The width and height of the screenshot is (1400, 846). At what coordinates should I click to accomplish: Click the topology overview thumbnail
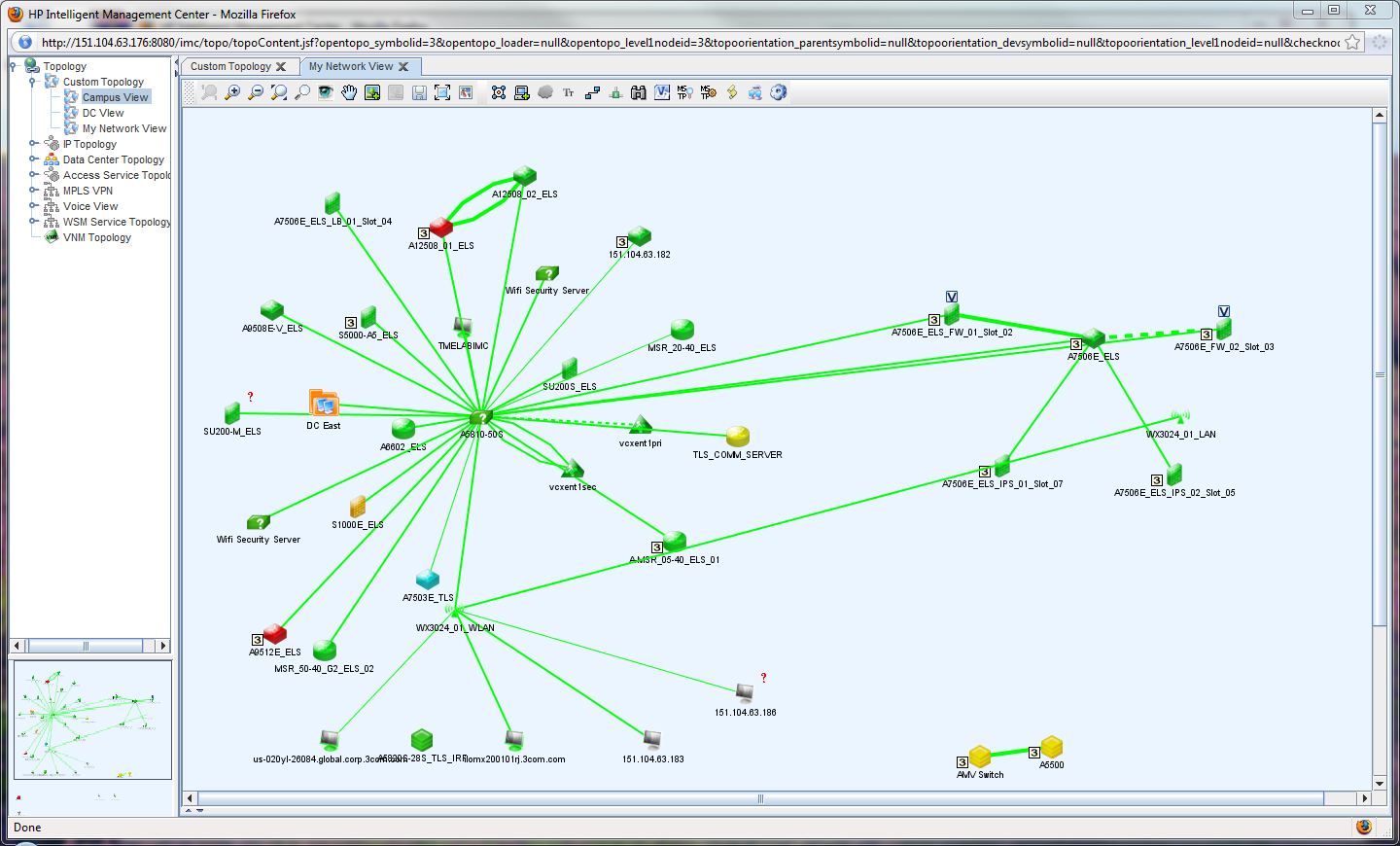(92, 721)
